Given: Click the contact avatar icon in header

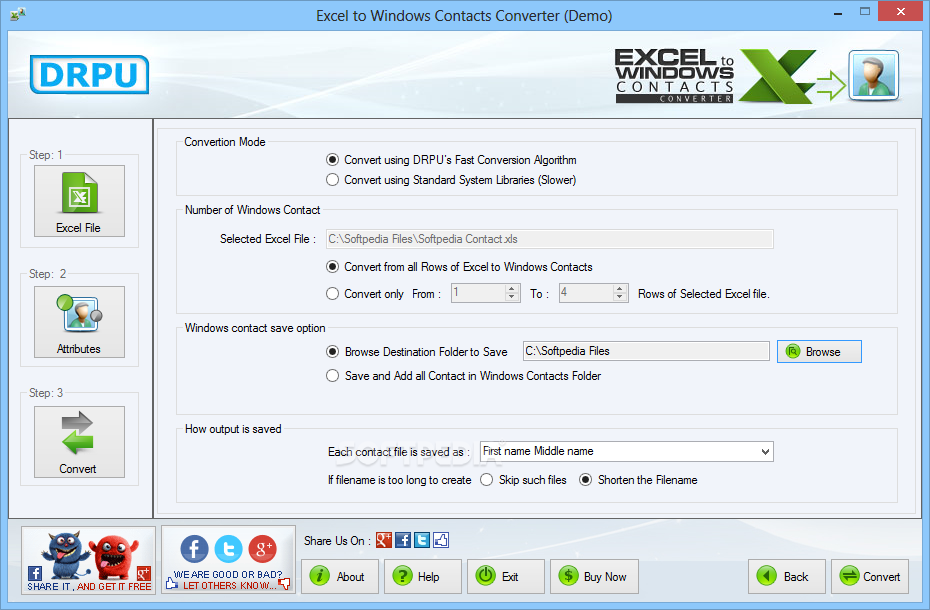Looking at the screenshot, I should 873,75.
